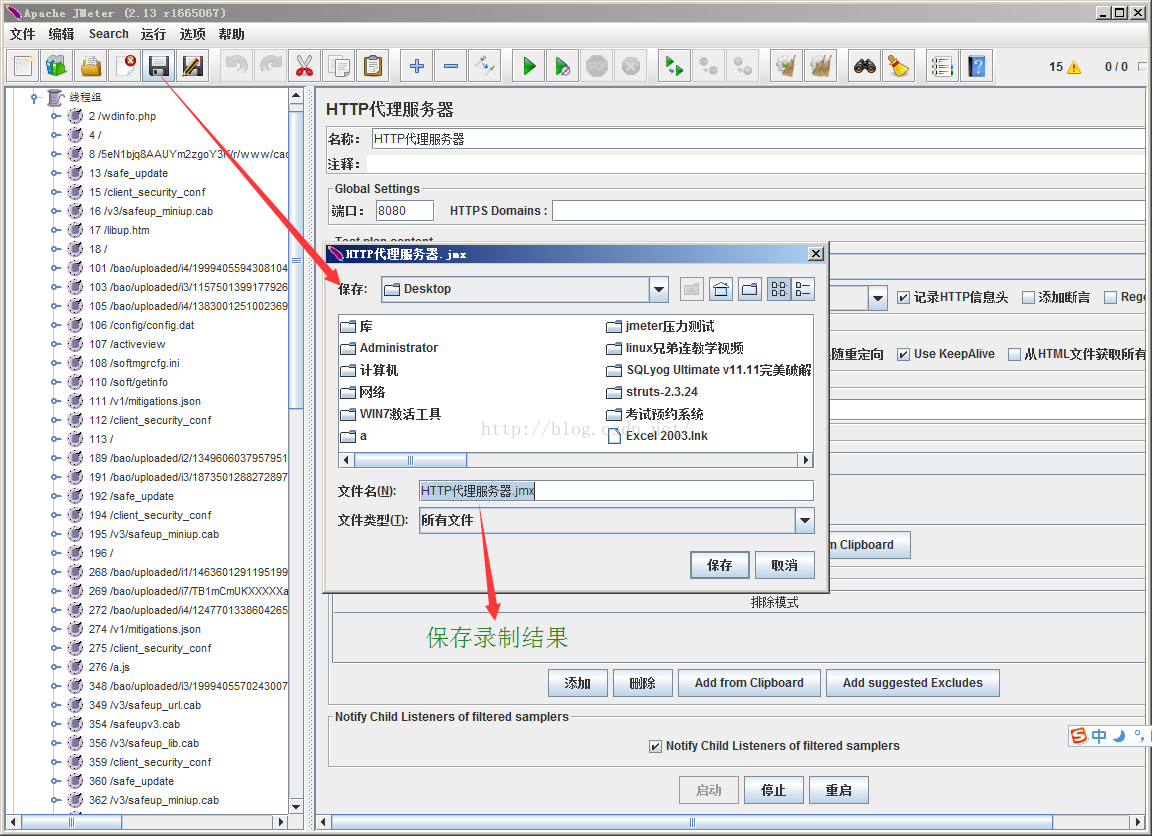Click the 删除 button under 排除模式
This screenshot has height=836, width=1152.
click(x=642, y=683)
